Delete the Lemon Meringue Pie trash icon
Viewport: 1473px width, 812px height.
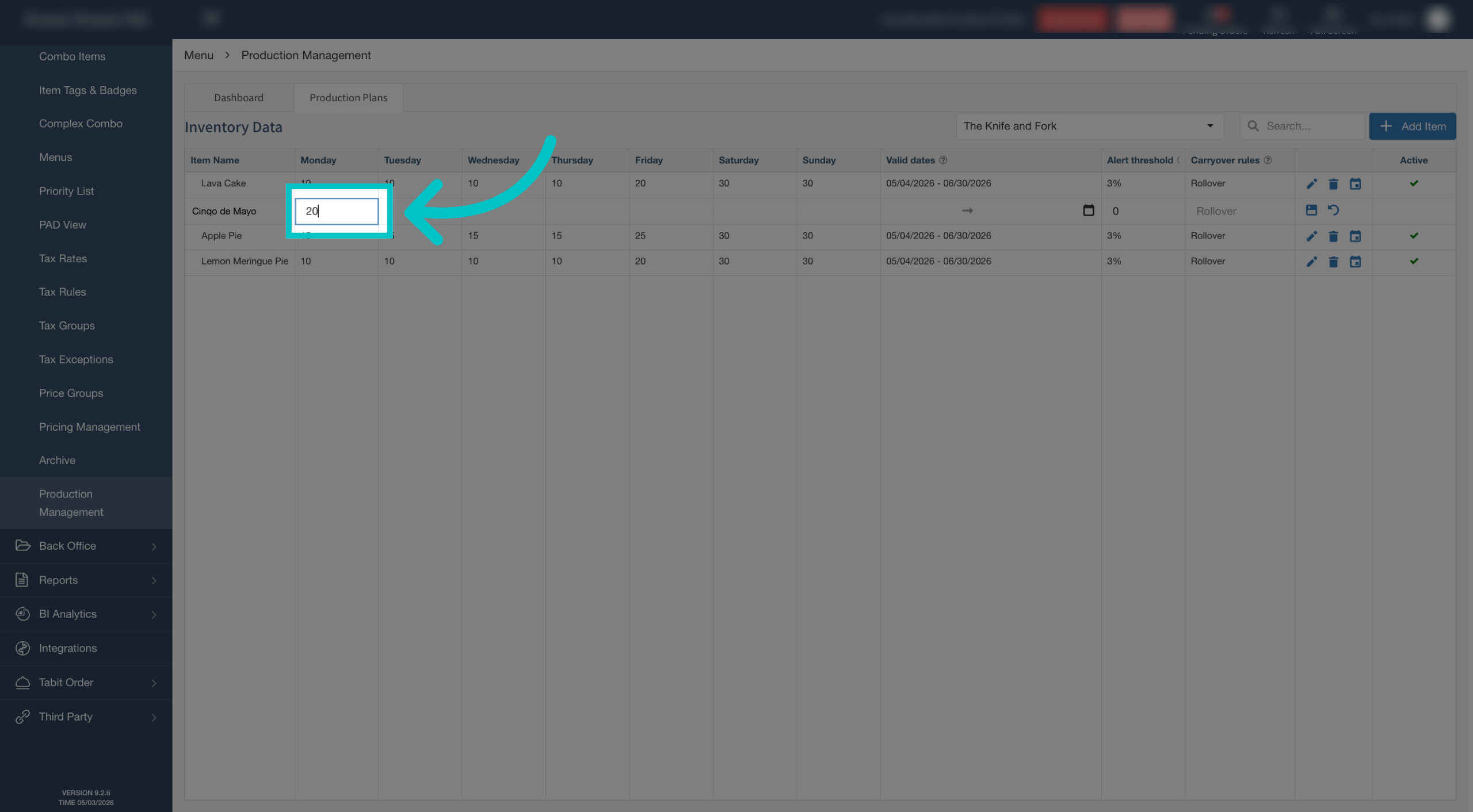point(1333,262)
